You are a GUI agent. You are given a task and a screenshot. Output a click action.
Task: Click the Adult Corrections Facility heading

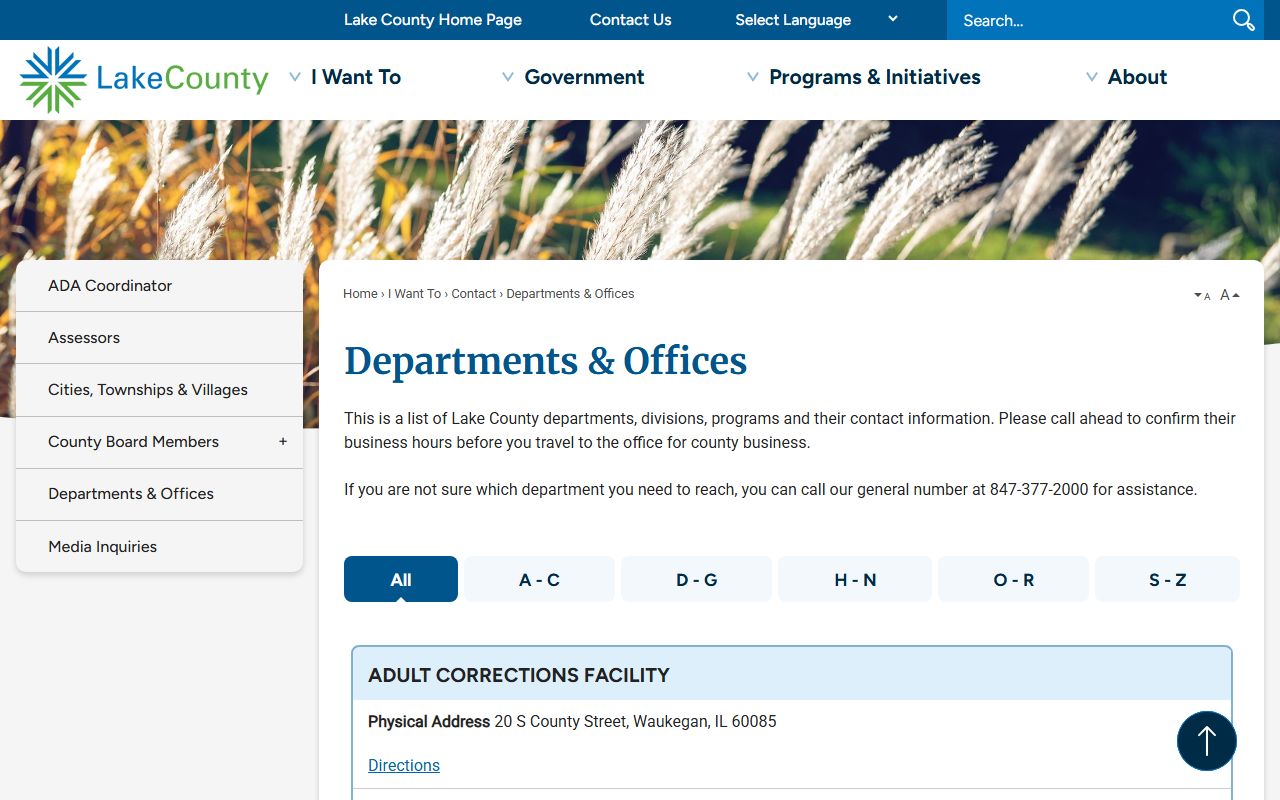click(519, 675)
